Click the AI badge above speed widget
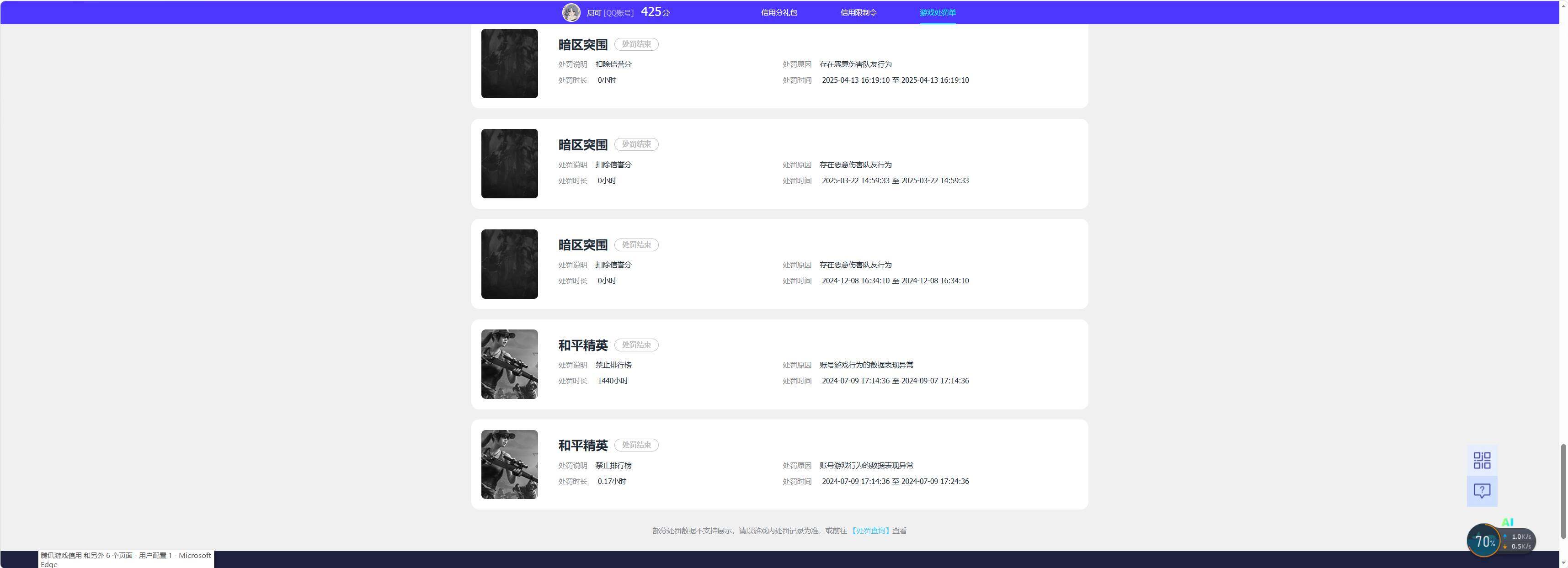The height and width of the screenshot is (568, 1568). coord(1507,522)
